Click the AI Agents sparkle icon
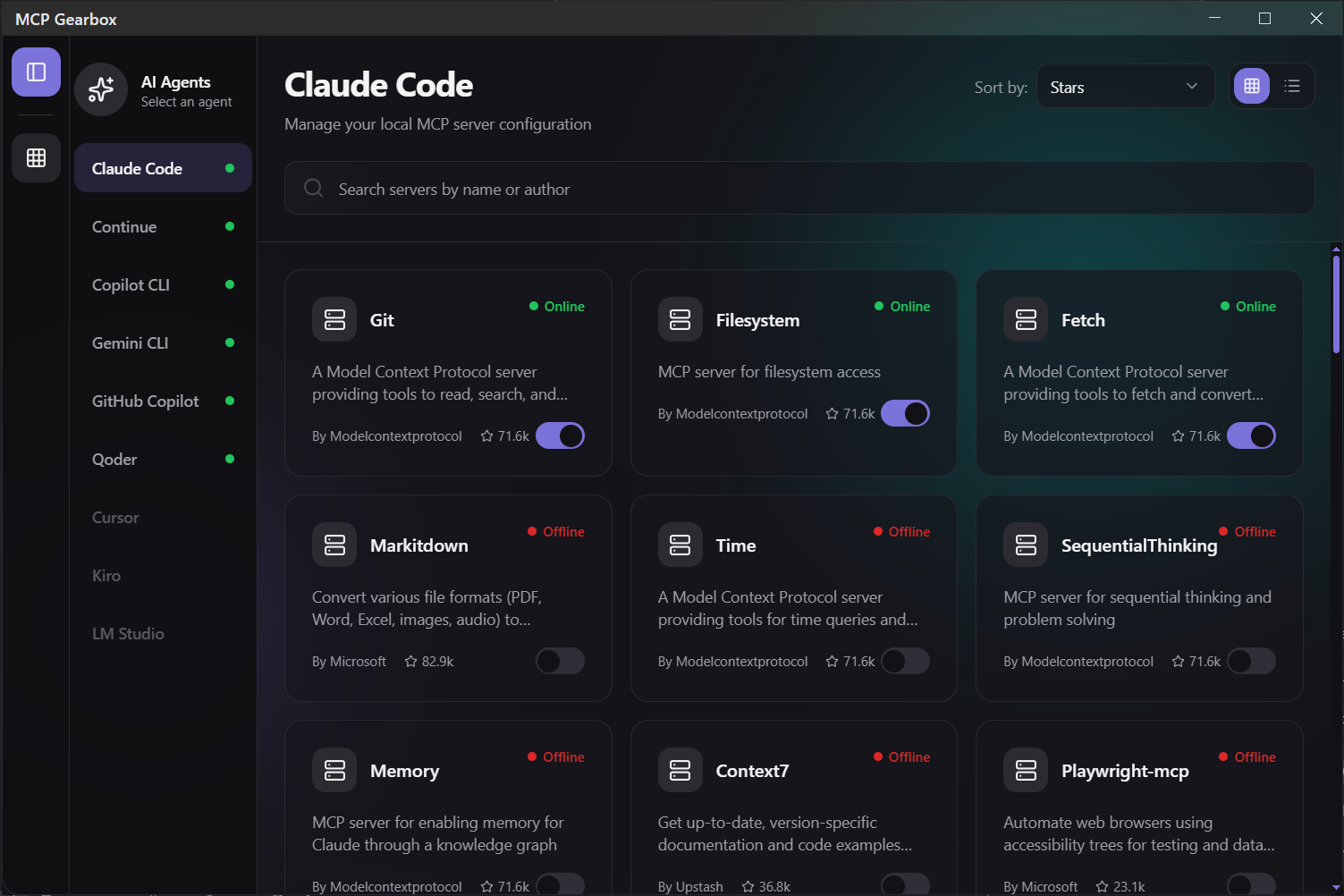 pyautogui.click(x=101, y=89)
